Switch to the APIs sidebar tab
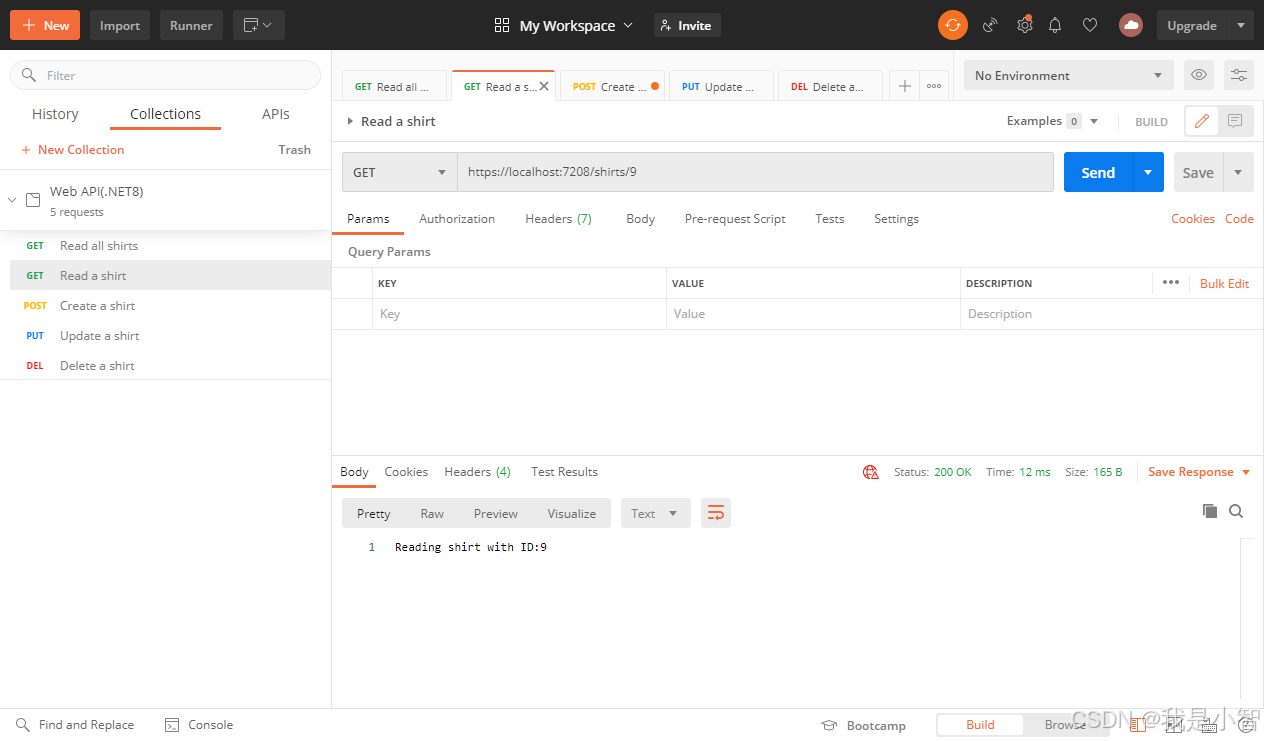Screen dimensions: 1264x741 point(276,114)
